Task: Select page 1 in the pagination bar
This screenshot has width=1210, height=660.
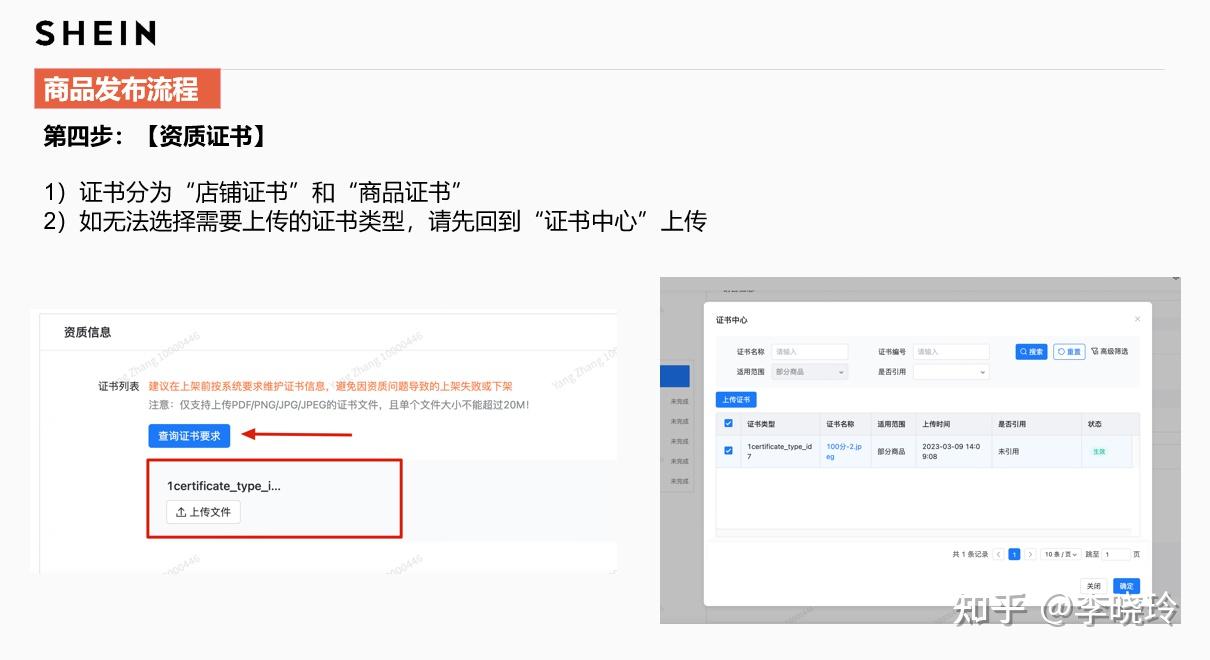Action: pos(1014,553)
